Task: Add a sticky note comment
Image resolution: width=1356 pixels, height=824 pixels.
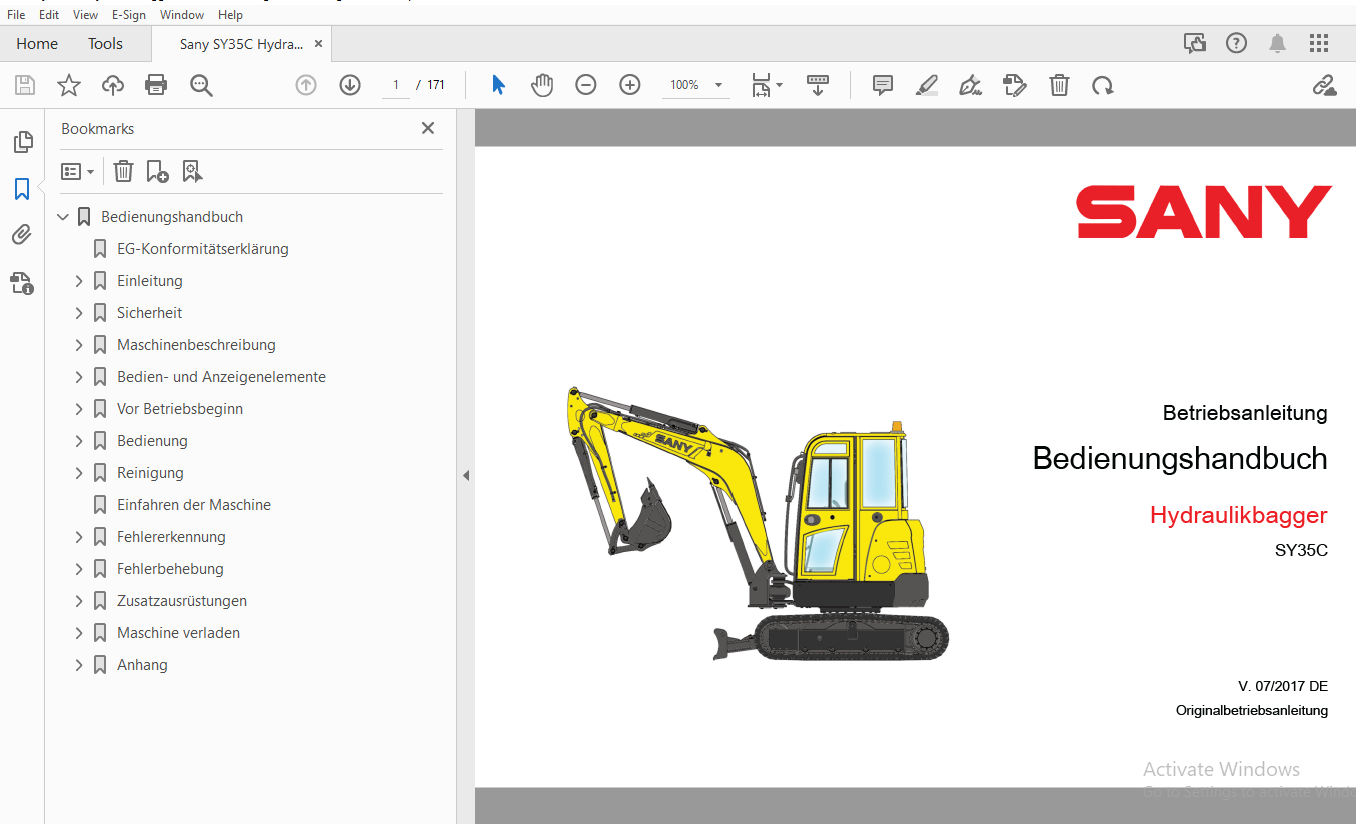Action: click(883, 85)
